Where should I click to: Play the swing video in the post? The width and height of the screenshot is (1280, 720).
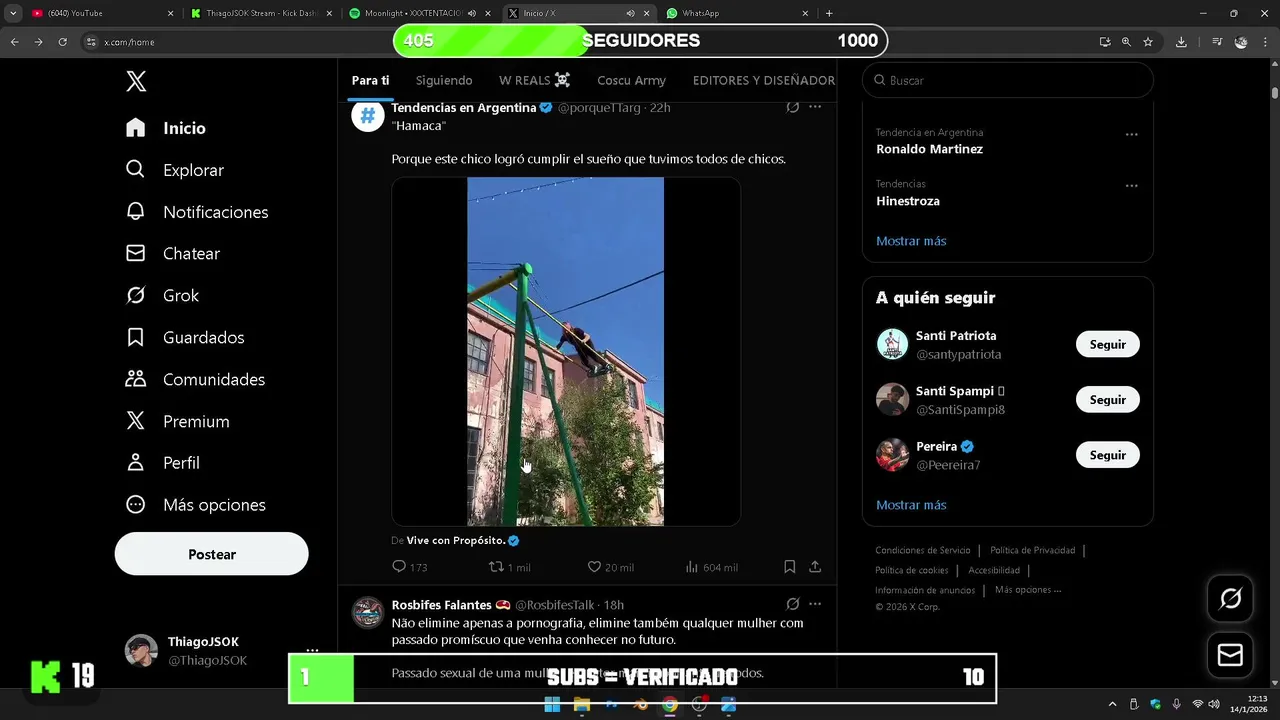(565, 351)
